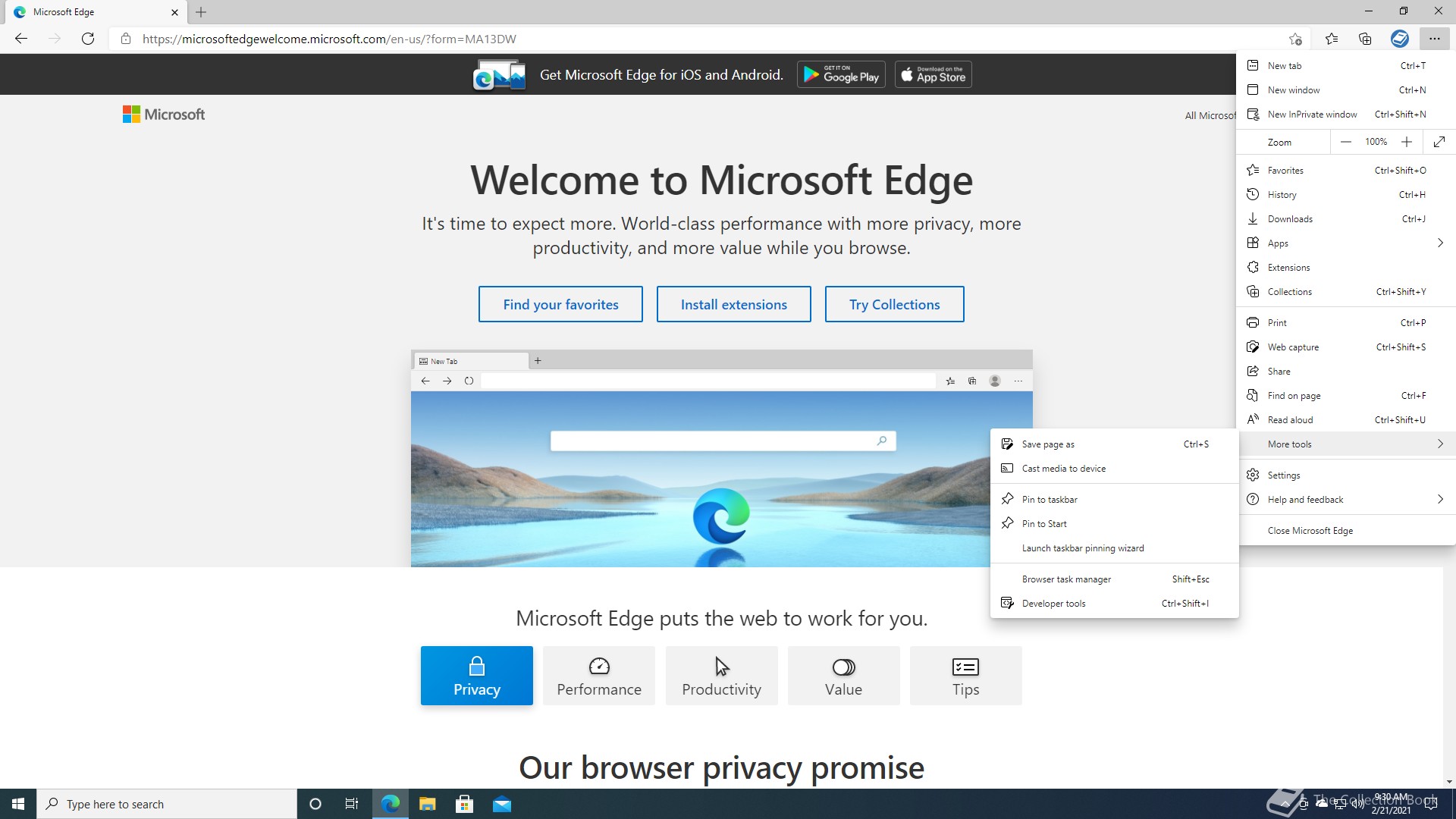Choose Read aloud in the menu
This screenshot has height=819, width=1456.
click(1346, 420)
